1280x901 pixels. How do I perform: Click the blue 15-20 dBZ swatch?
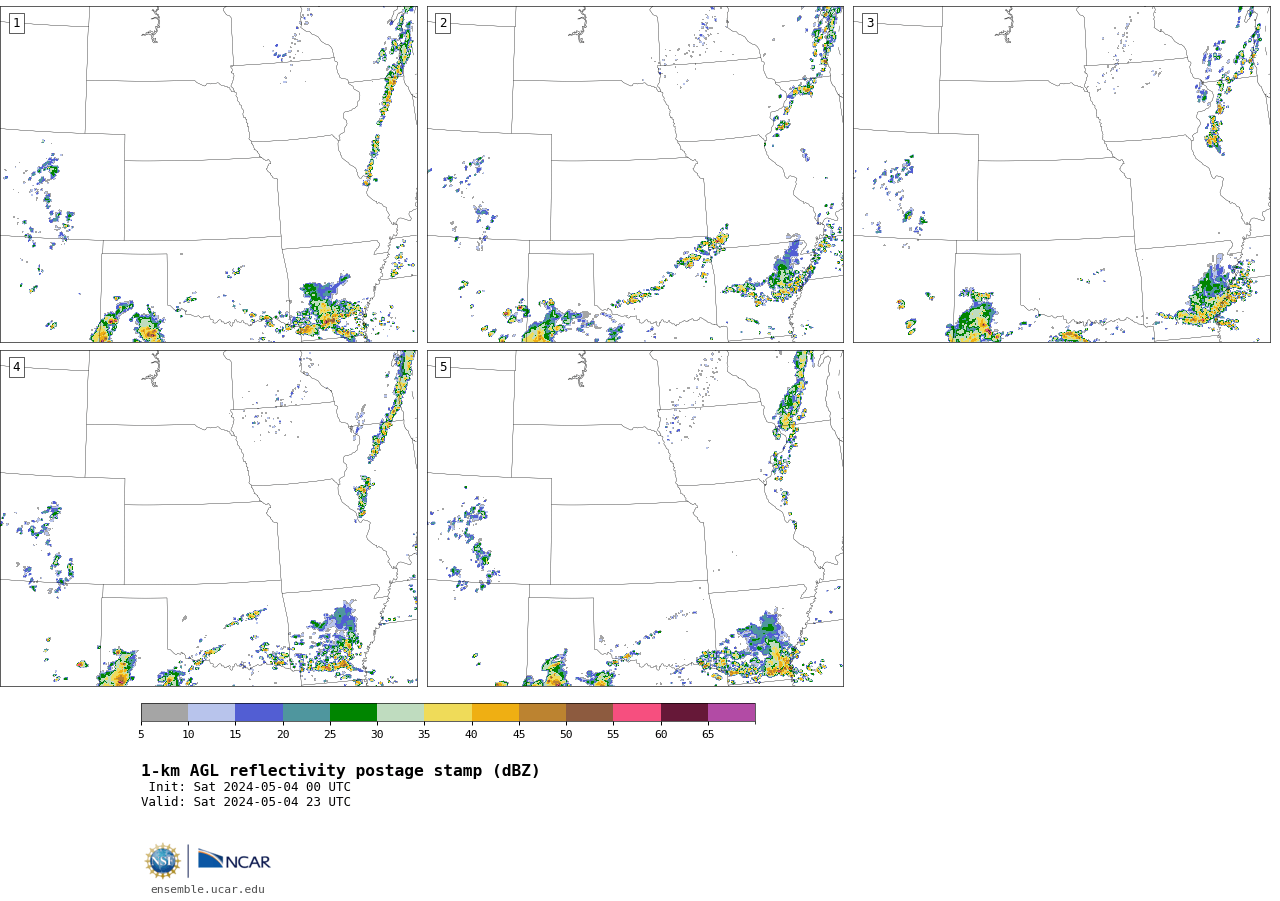[259, 713]
